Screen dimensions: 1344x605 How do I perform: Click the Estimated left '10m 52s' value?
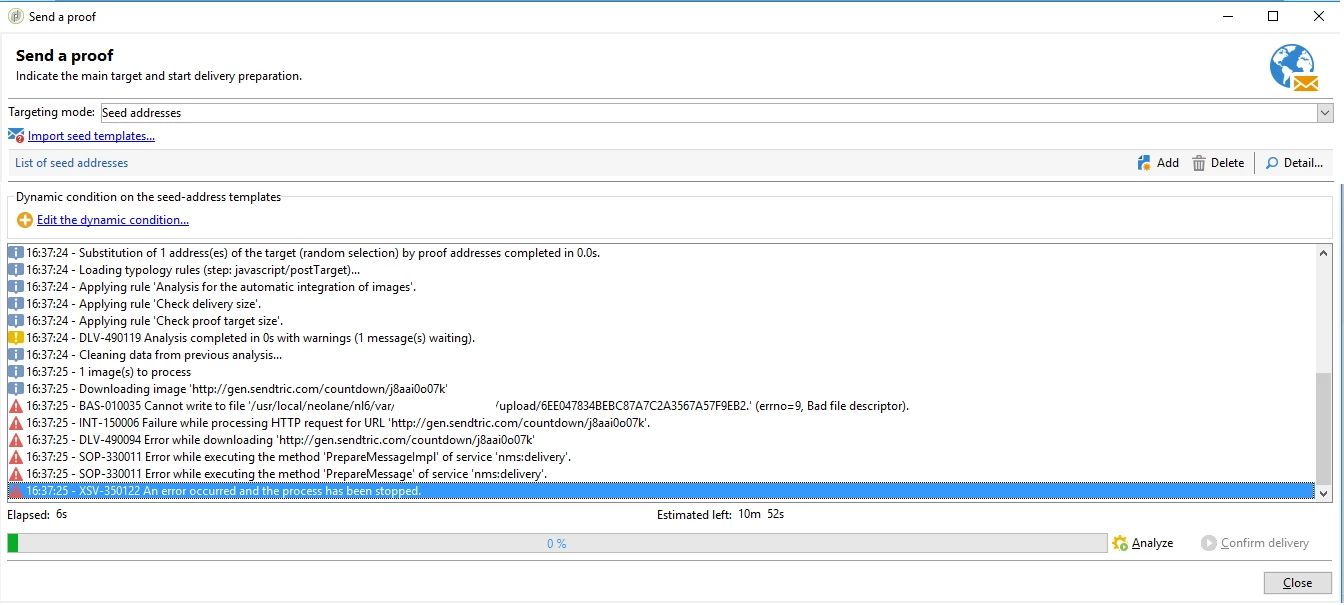(x=761, y=515)
